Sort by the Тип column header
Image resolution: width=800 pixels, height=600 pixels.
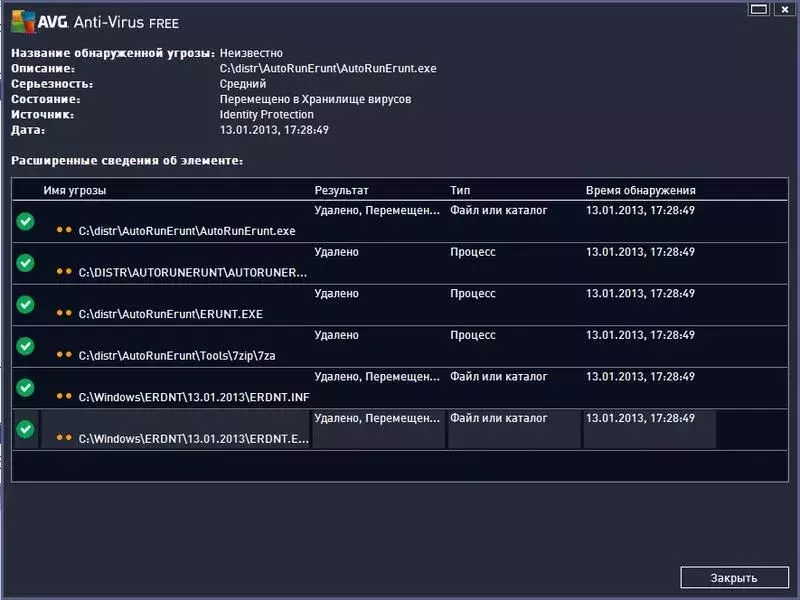[x=460, y=190]
